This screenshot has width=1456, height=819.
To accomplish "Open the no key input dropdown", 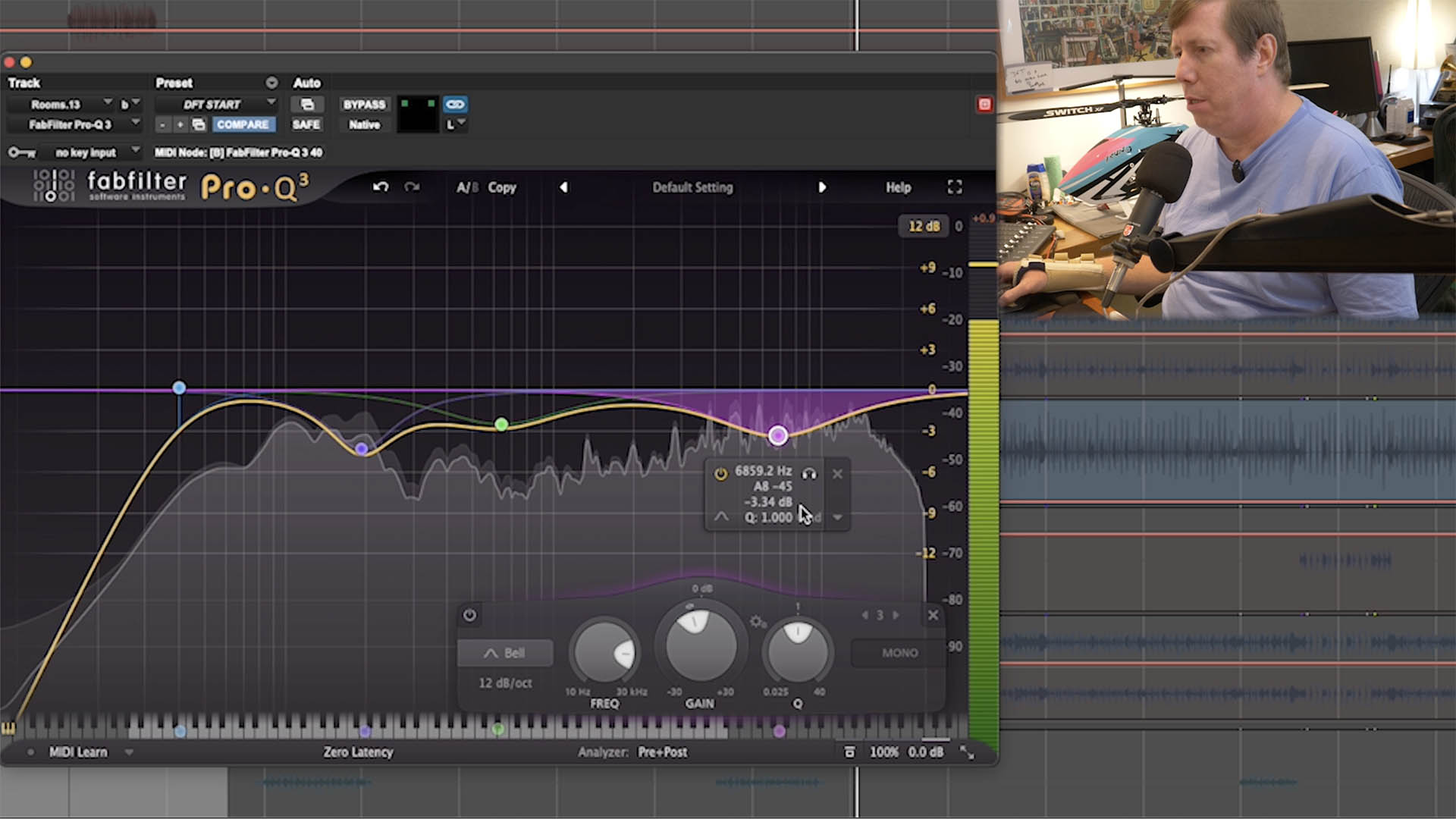I will click(x=91, y=152).
